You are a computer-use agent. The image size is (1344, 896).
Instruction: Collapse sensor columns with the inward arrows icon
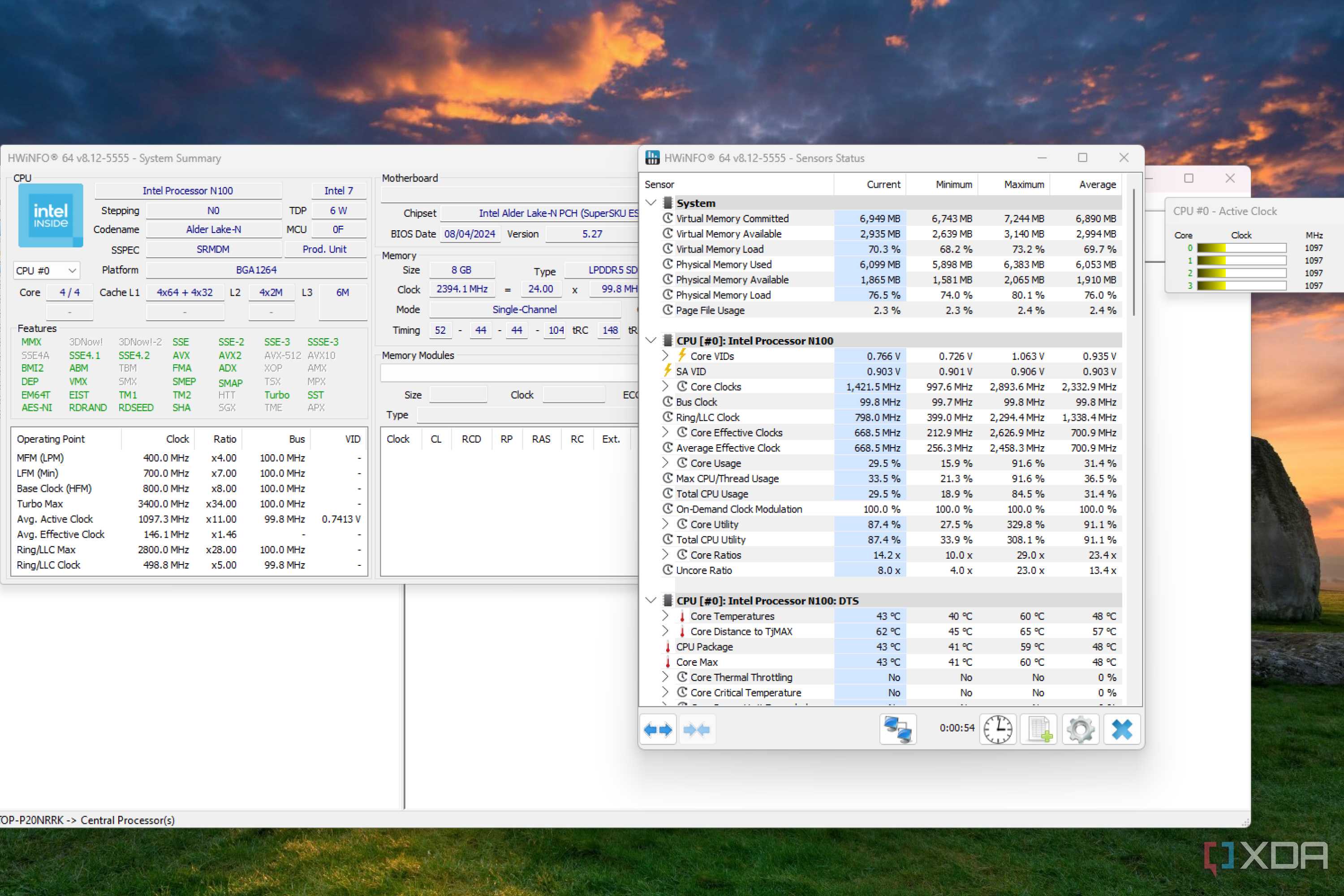coord(696,729)
